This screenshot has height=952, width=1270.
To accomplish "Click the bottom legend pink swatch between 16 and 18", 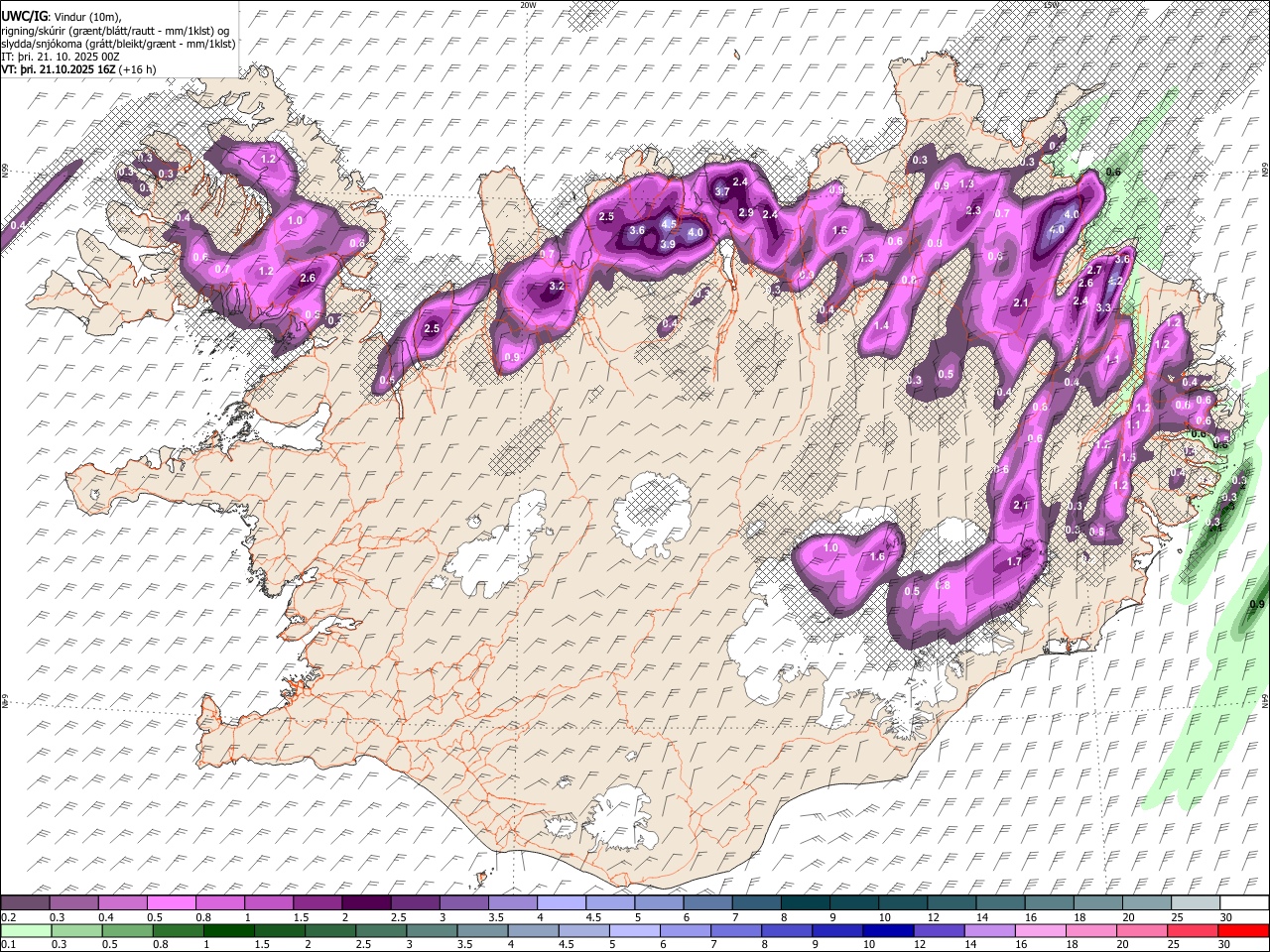I will point(1041,930).
